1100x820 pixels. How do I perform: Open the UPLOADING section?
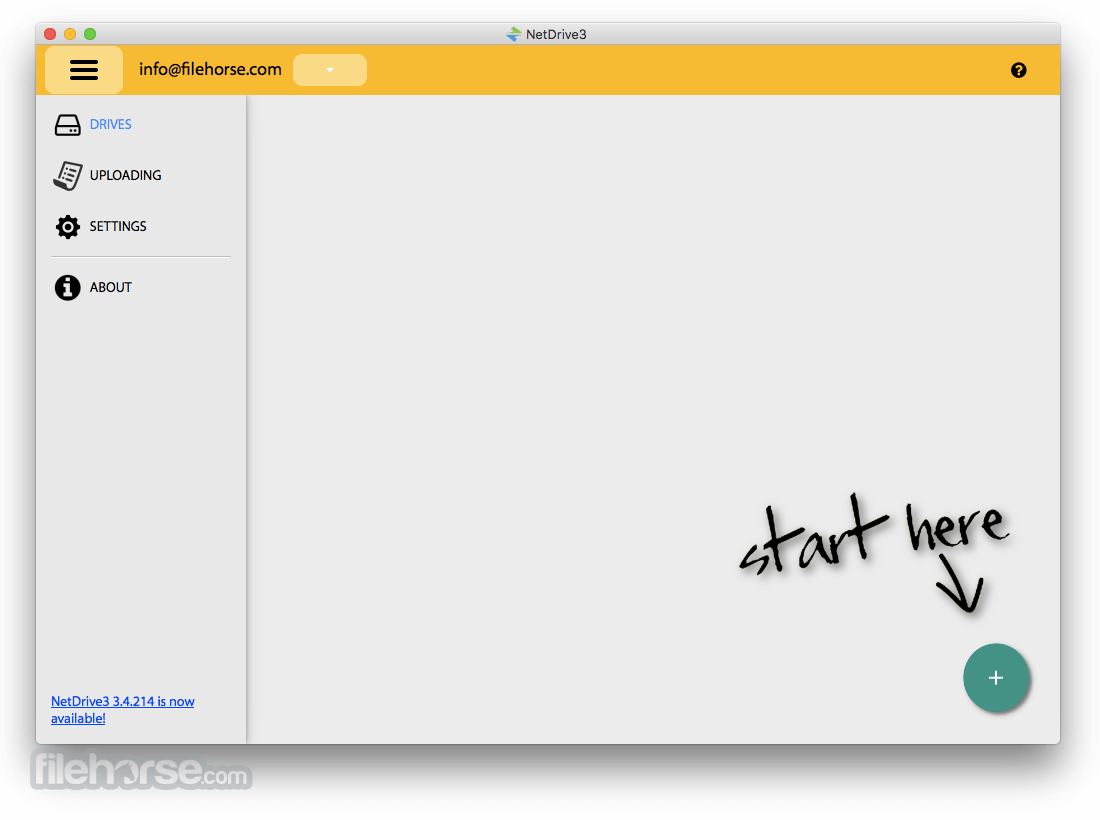[125, 175]
